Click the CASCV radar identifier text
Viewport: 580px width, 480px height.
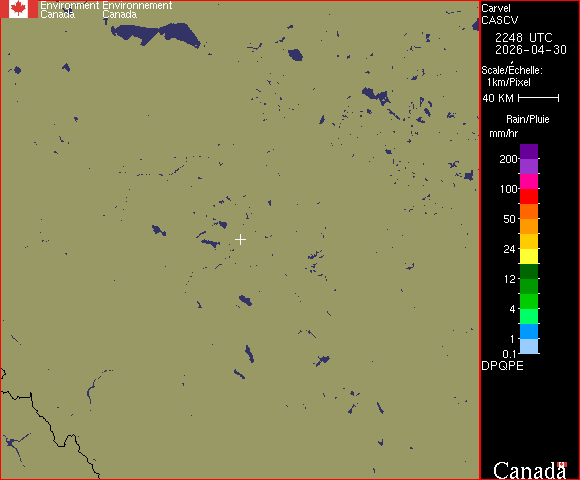tap(500, 20)
